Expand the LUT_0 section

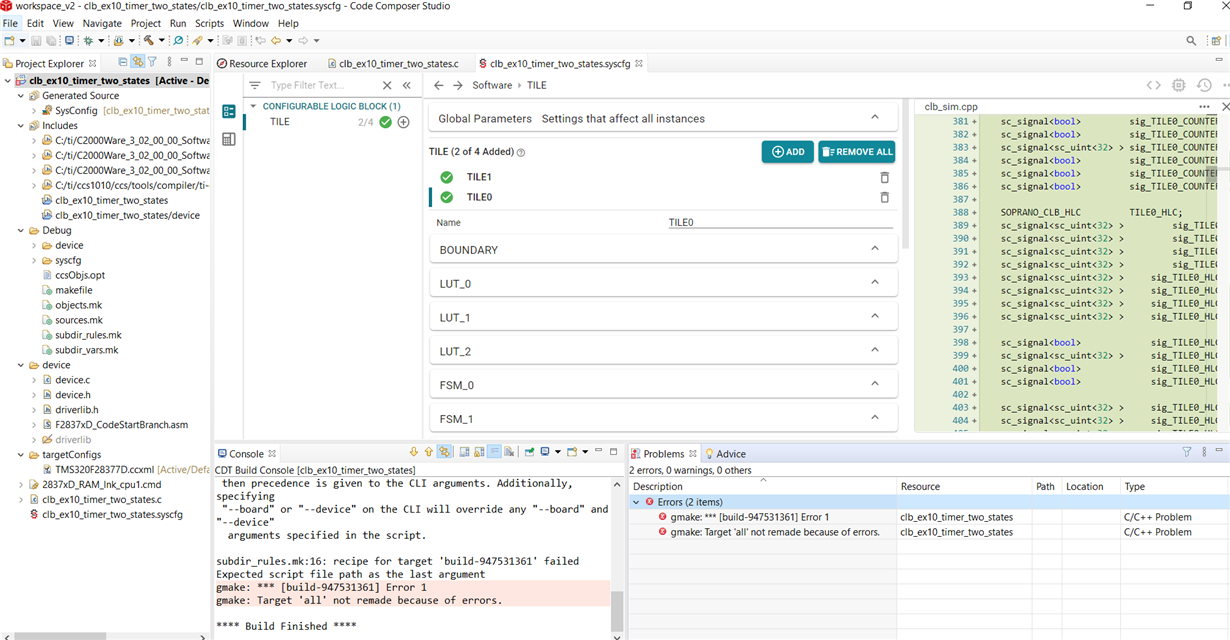(x=875, y=283)
